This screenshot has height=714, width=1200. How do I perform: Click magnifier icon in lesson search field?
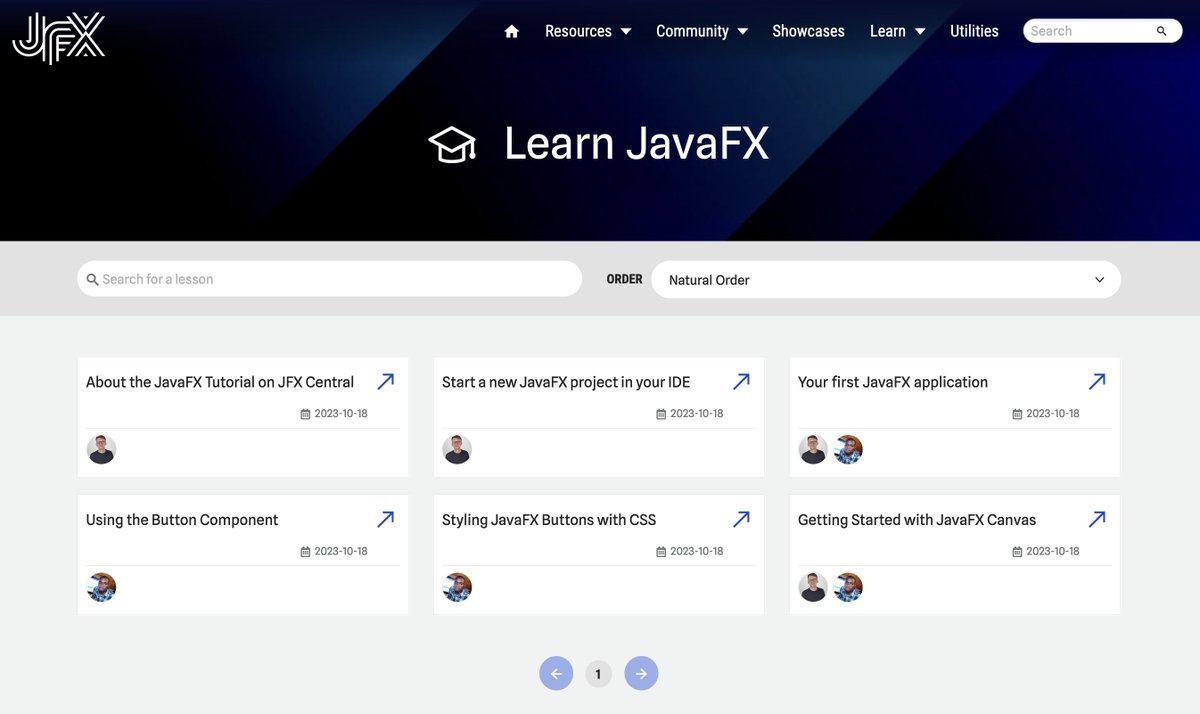click(x=92, y=280)
